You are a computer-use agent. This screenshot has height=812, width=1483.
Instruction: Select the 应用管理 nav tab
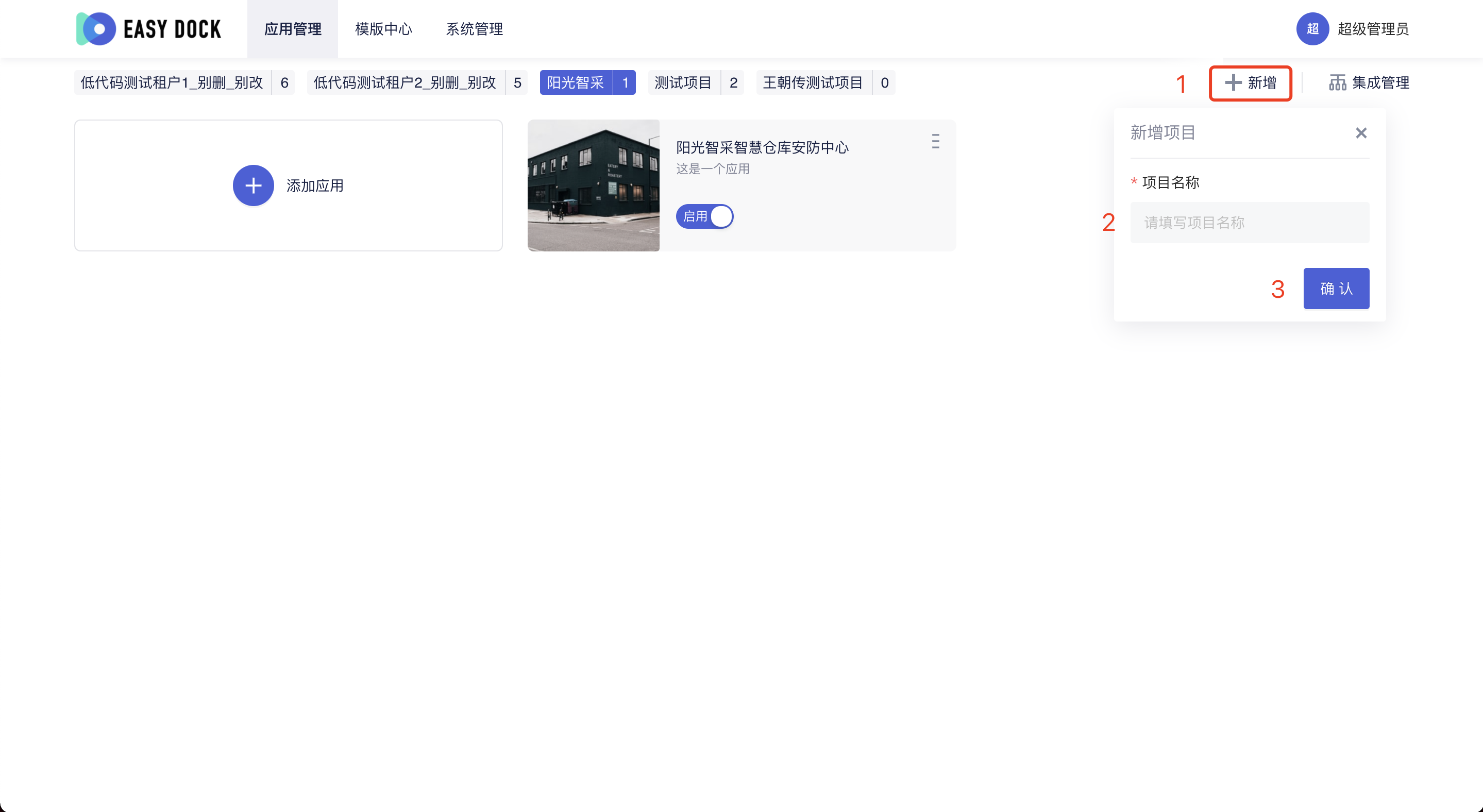(293, 29)
